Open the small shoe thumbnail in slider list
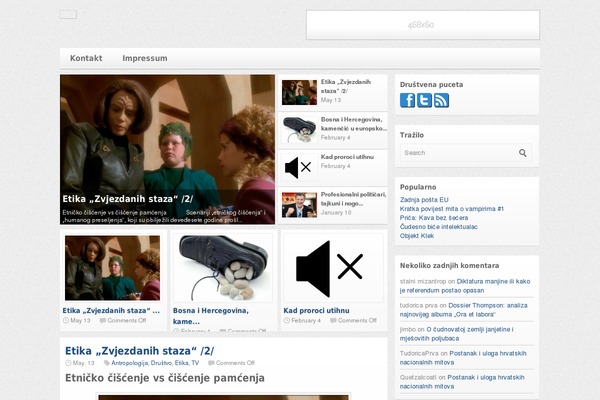Viewport: 600px width, 400px height. tap(299, 130)
